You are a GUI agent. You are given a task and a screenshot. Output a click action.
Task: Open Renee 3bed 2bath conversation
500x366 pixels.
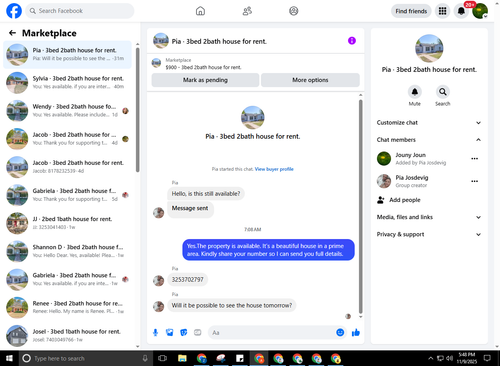[x=68, y=307]
